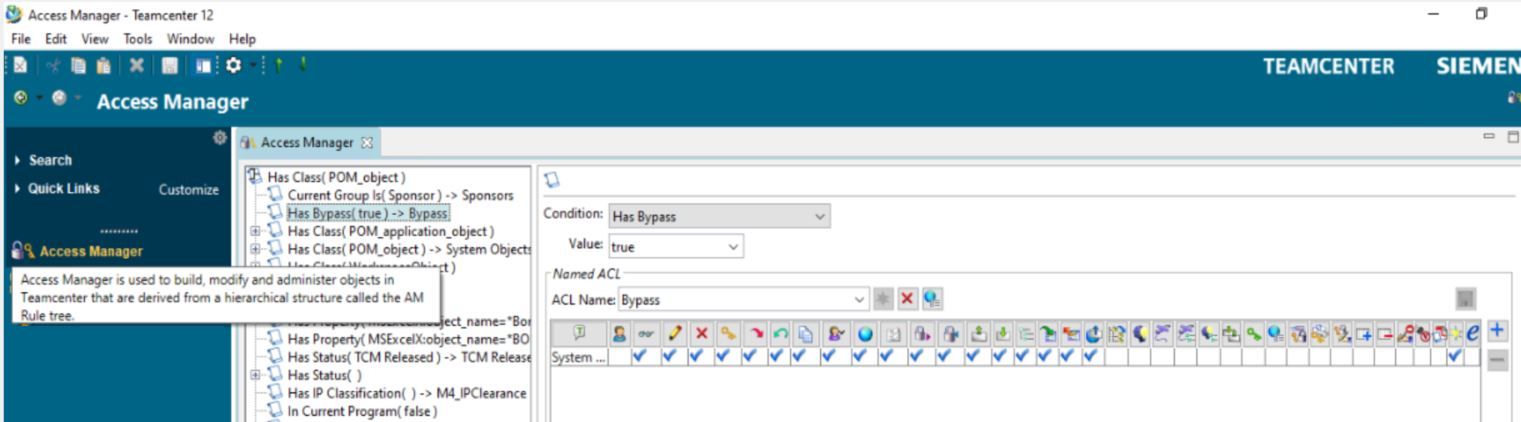Image resolution: width=1521 pixels, height=422 pixels.
Task: Click the gray save ACL button
Action: 1464,300
